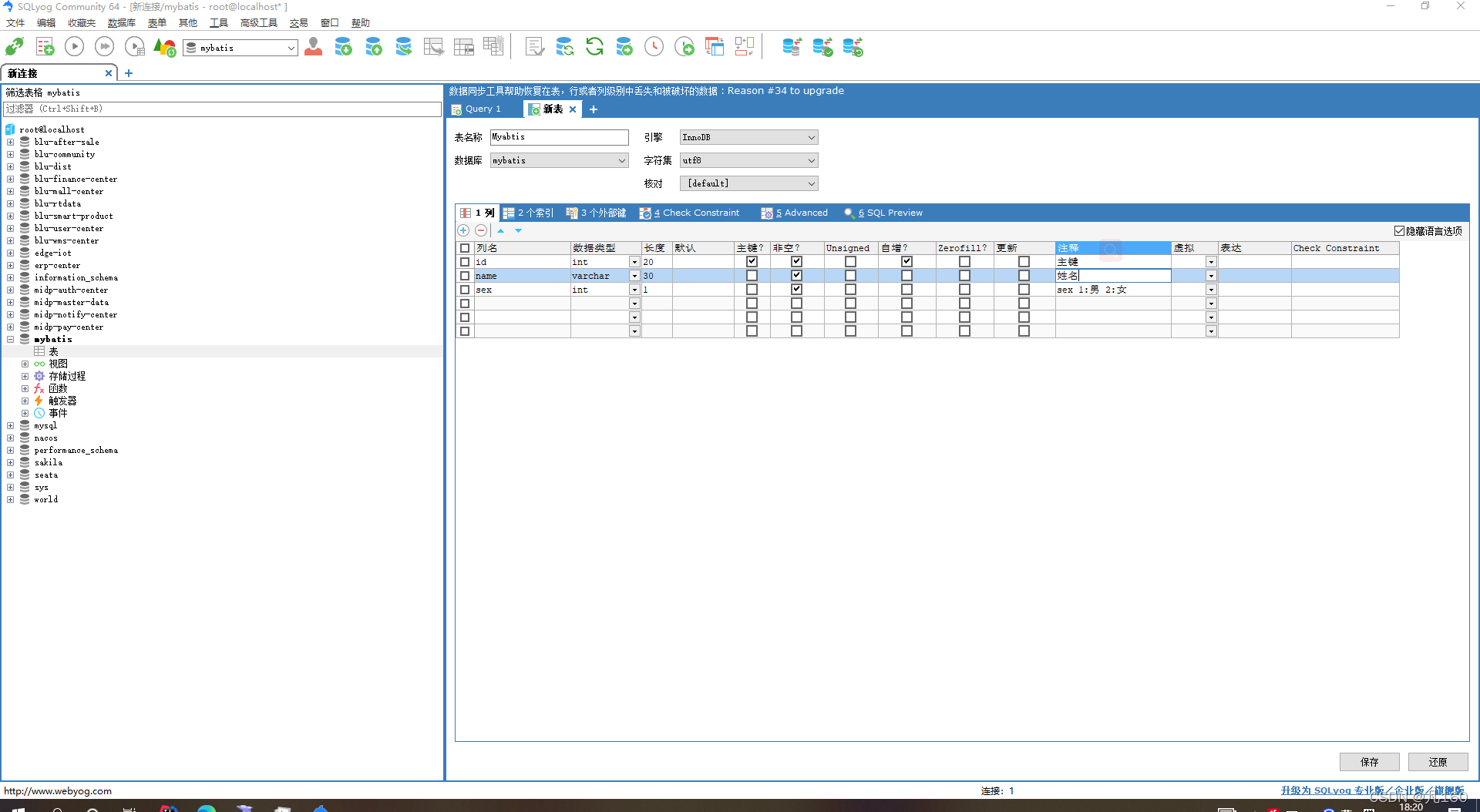Click the green circular refresh arrows icon
The width and height of the screenshot is (1480, 812).
click(x=594, y=47)
